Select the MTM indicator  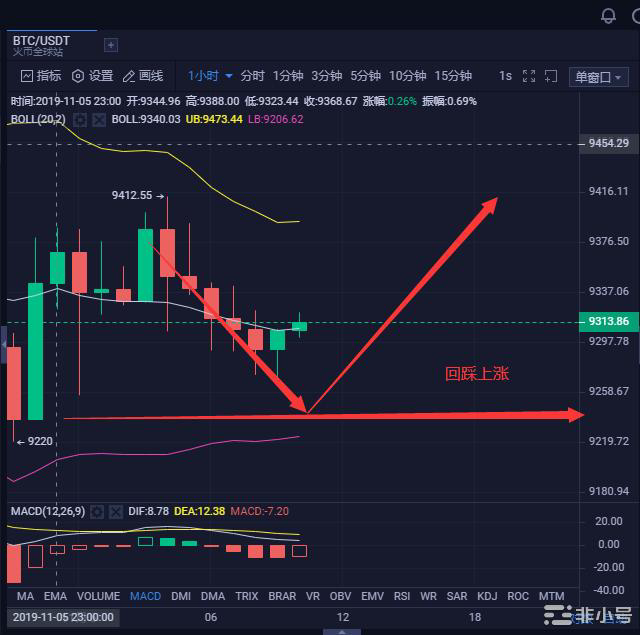[551, 596]
